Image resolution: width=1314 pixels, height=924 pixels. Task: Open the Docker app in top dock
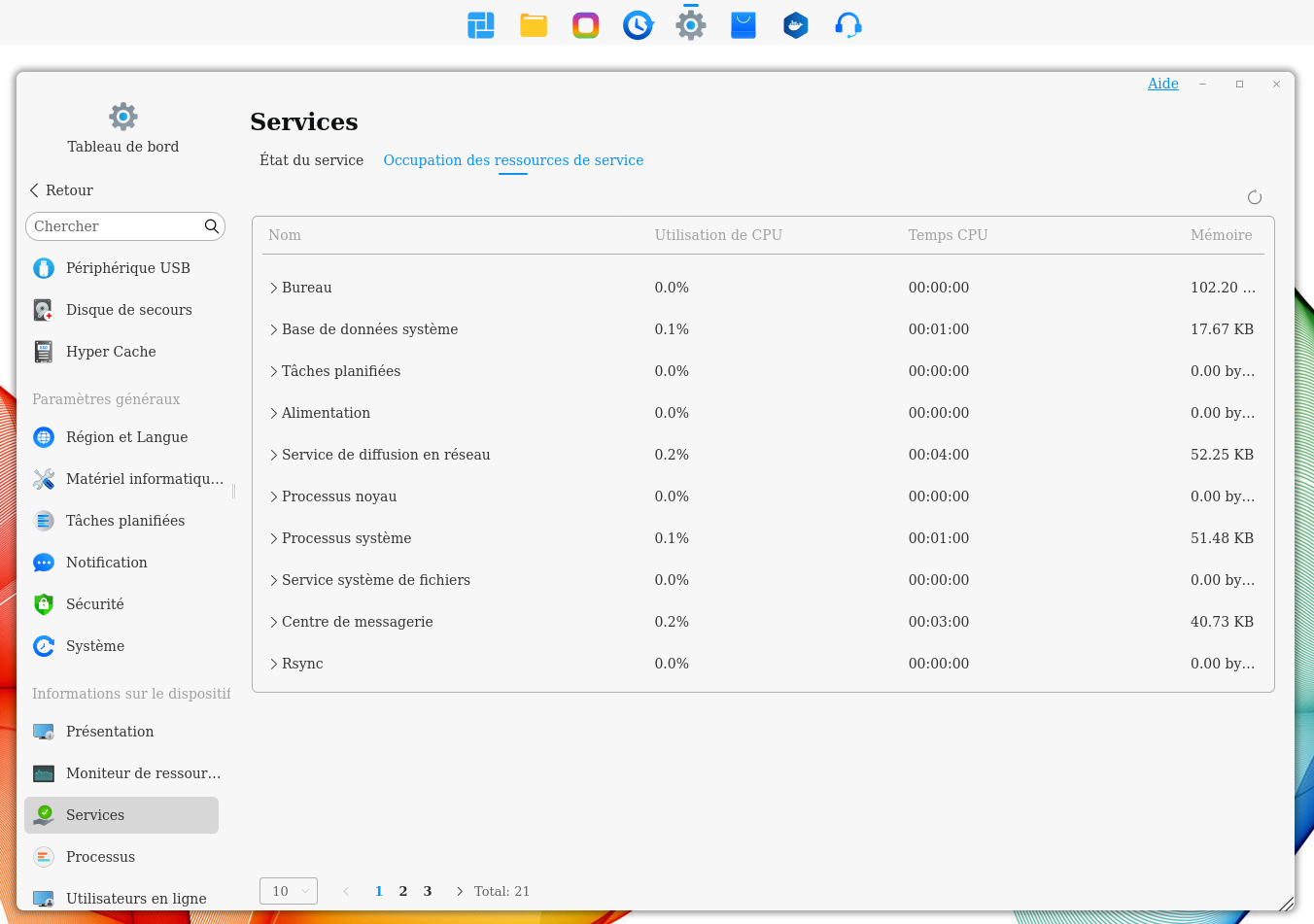pos(795,25)
